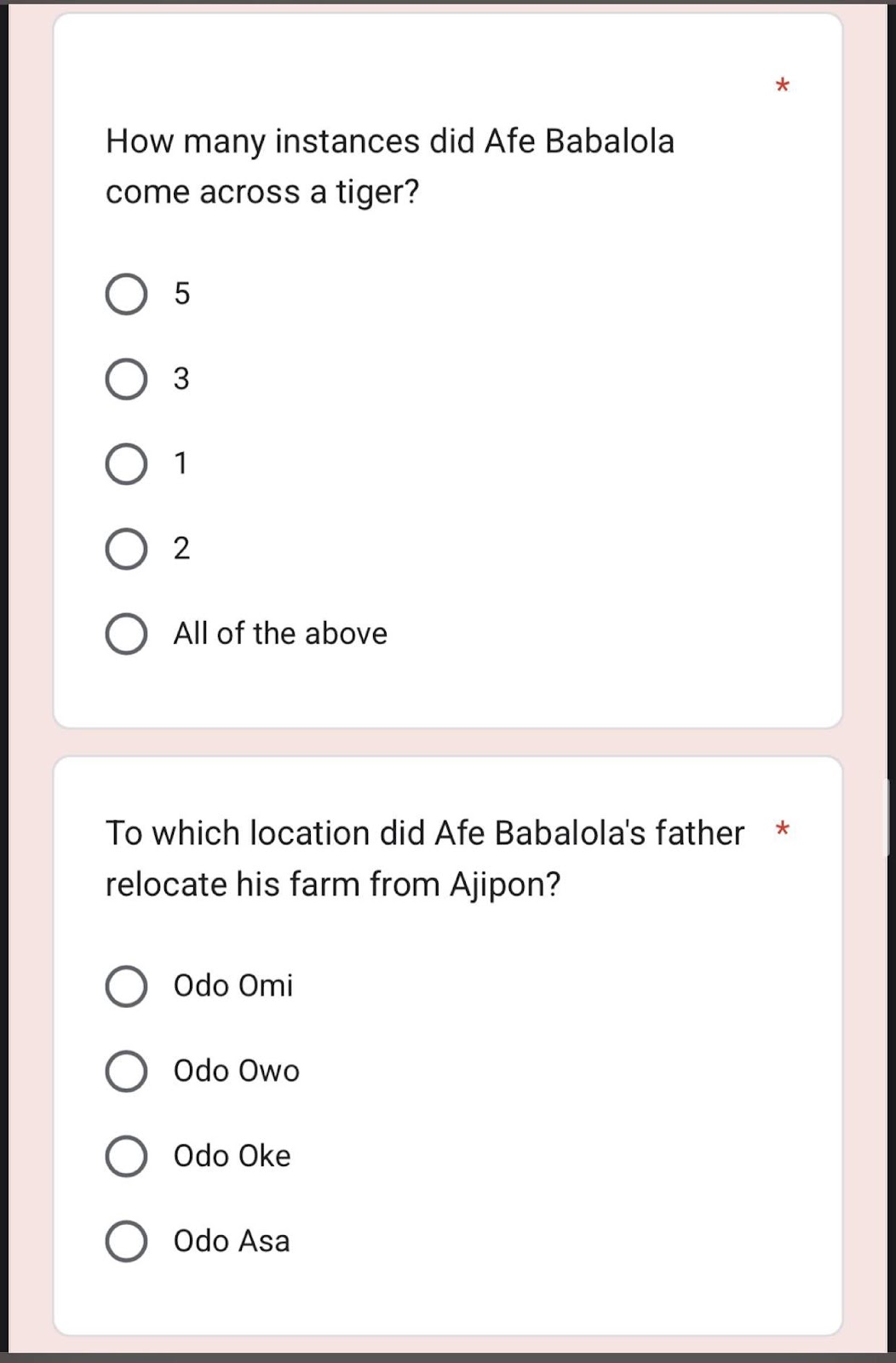Click the tiger instances question text
Screen dimensions: 896x1363
(x=390, y=166)
